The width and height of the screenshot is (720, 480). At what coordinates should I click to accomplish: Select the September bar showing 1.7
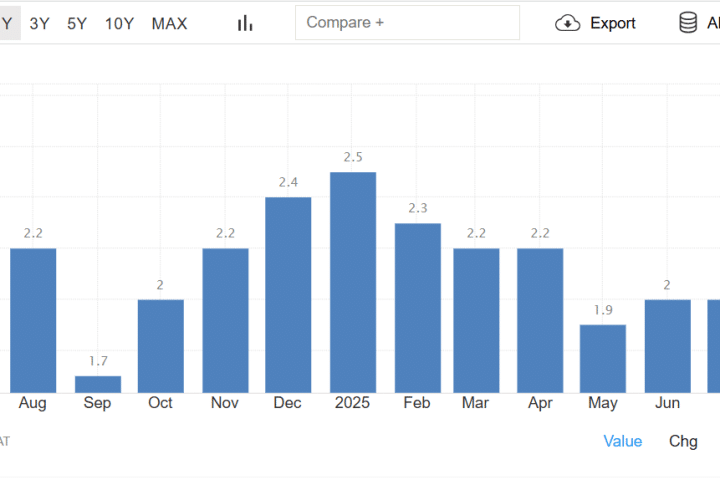[x=98, y=384]
